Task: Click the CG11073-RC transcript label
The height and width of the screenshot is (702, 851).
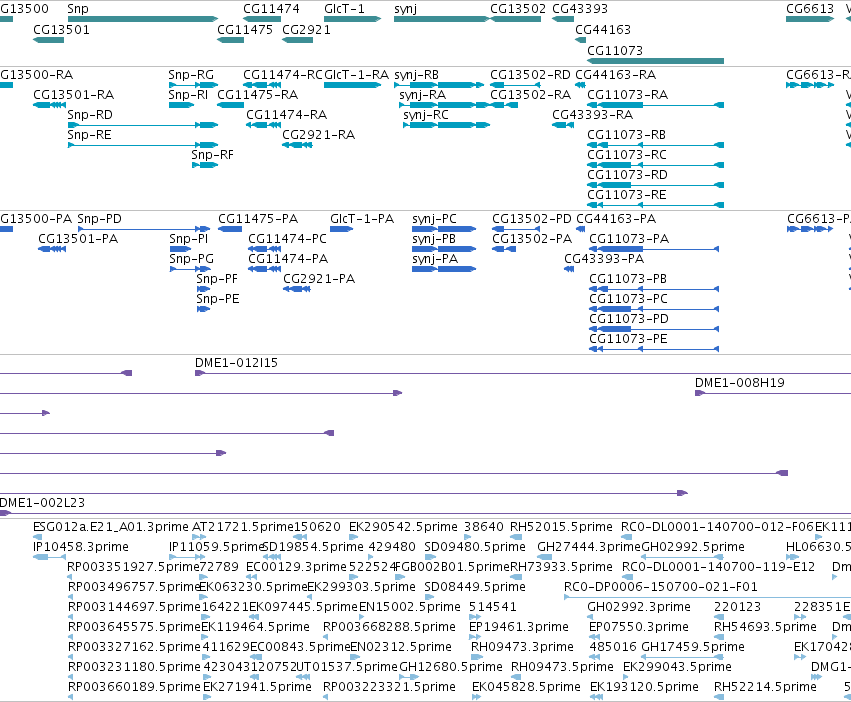Action: click(627, 155)
